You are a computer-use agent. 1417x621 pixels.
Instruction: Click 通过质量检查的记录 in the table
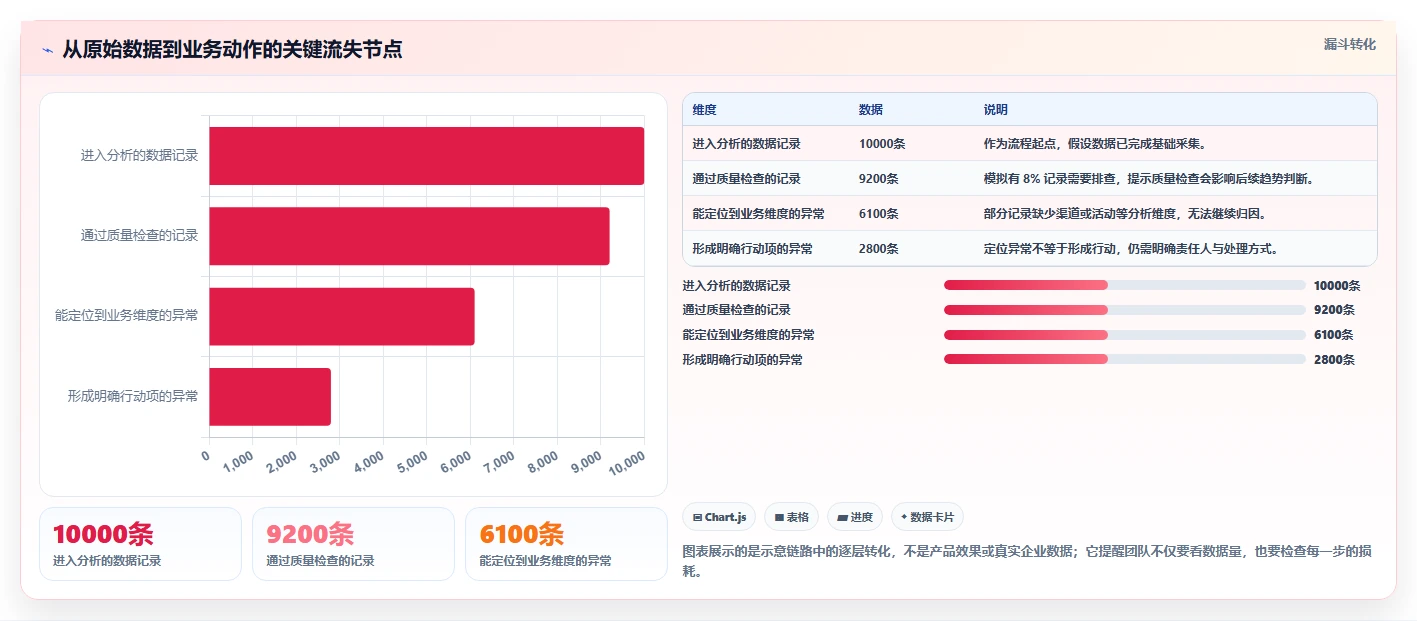click(x=746, y=179)
